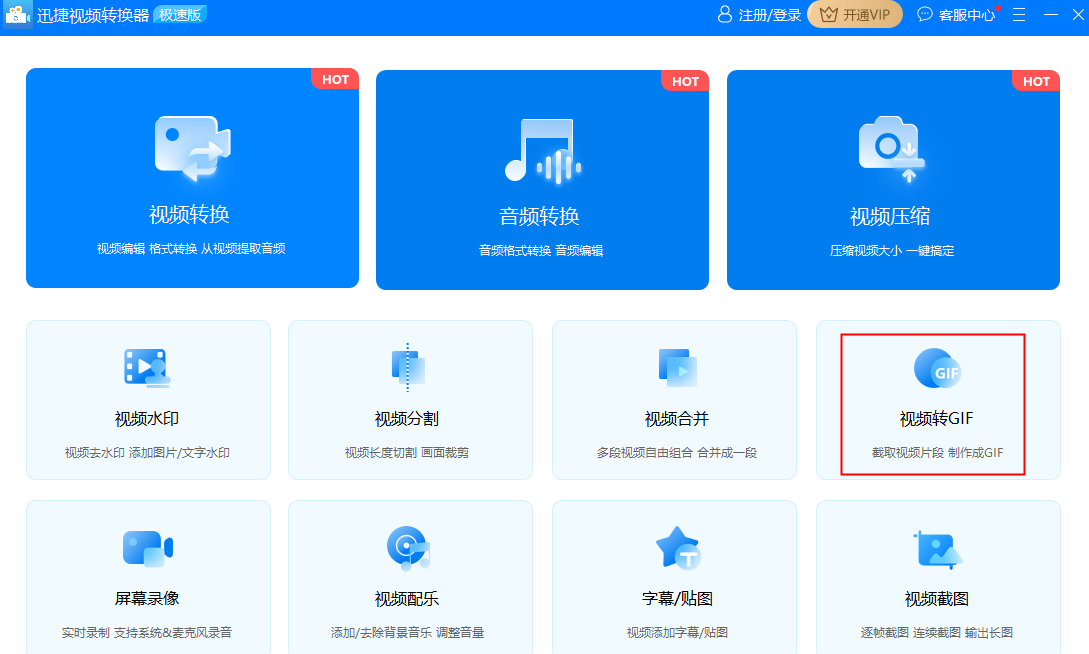This screenshot has height=654, width=1089.
Task: Click the 屏幕录像 camera icon
Action: tap(147, 548)
